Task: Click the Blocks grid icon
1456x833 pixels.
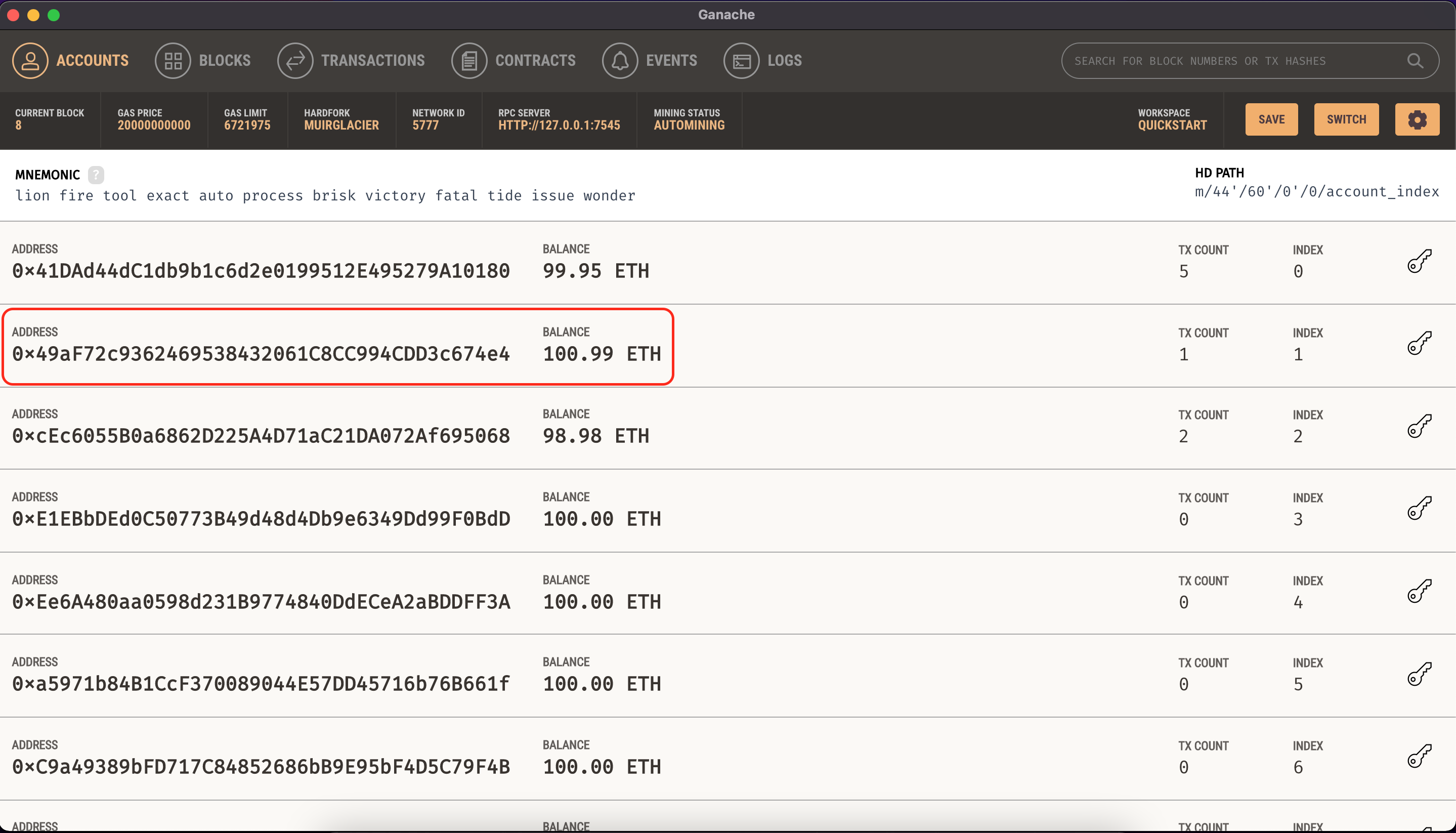Action: coord(173,61)
